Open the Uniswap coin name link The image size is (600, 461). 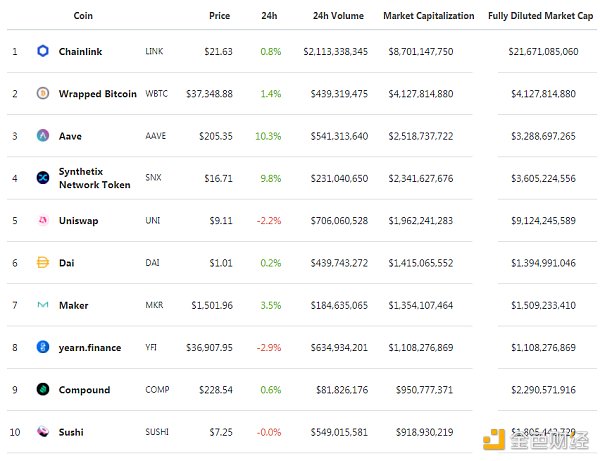79,220
